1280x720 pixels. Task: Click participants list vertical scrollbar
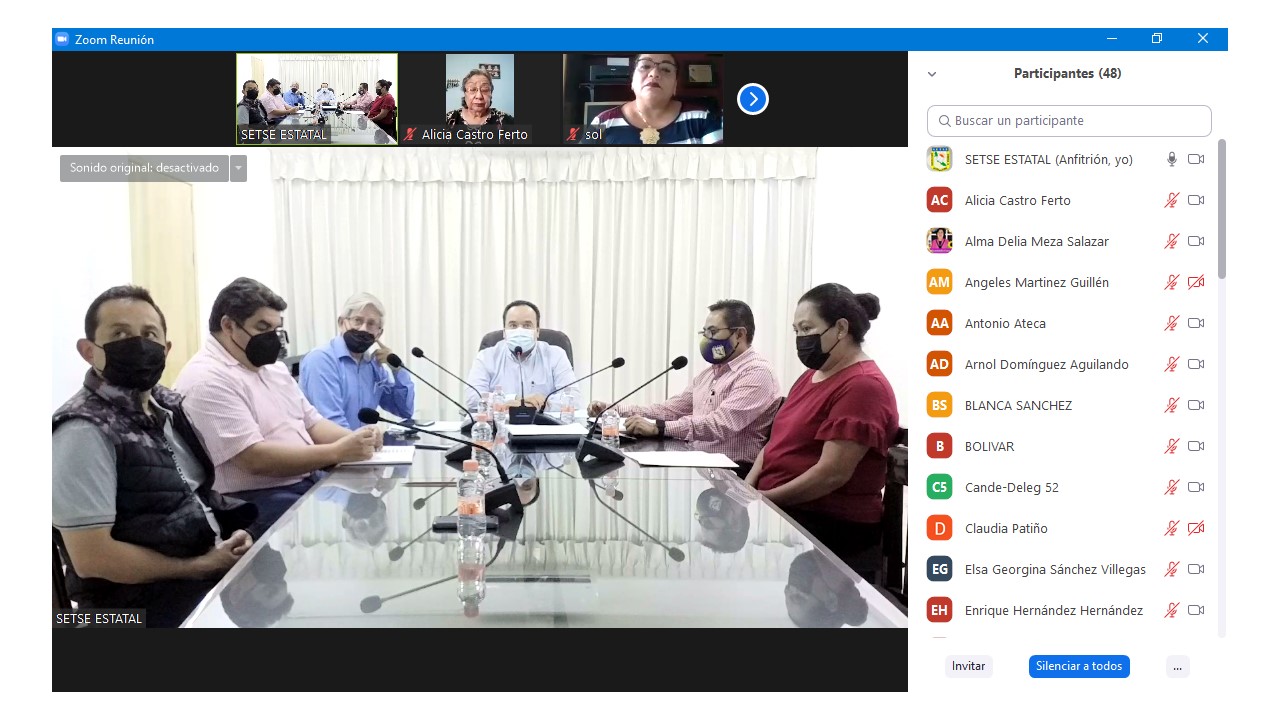pyautogui.click(x=1221, y=208)
